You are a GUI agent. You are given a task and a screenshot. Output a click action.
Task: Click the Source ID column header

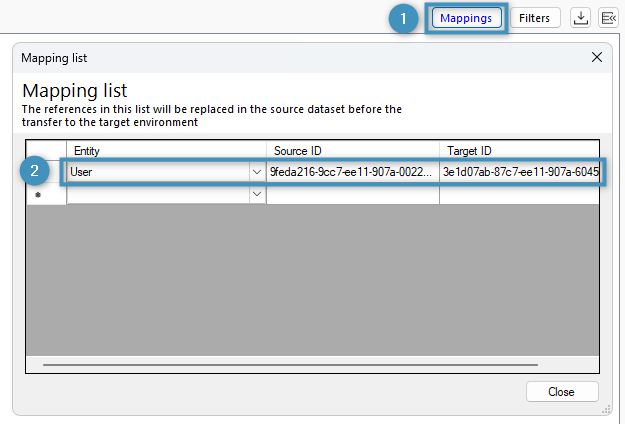click(x=353, y=151)
